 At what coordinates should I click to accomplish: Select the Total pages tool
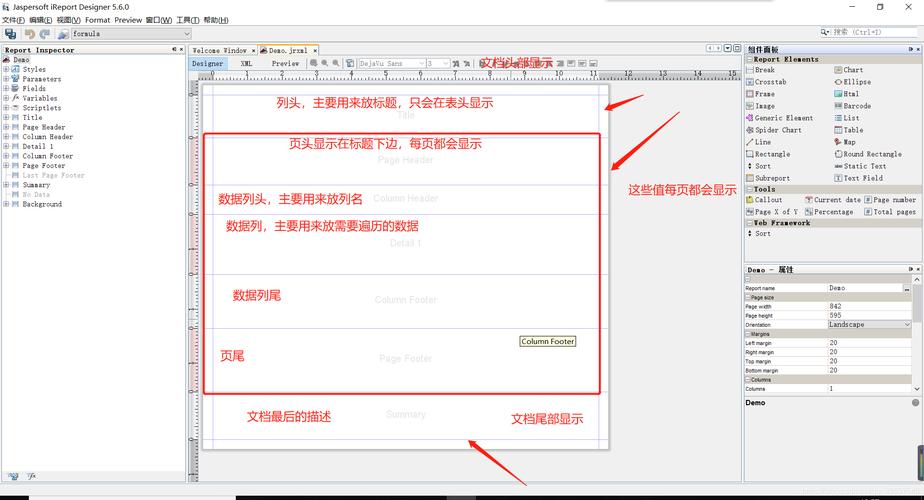(890, 212)
